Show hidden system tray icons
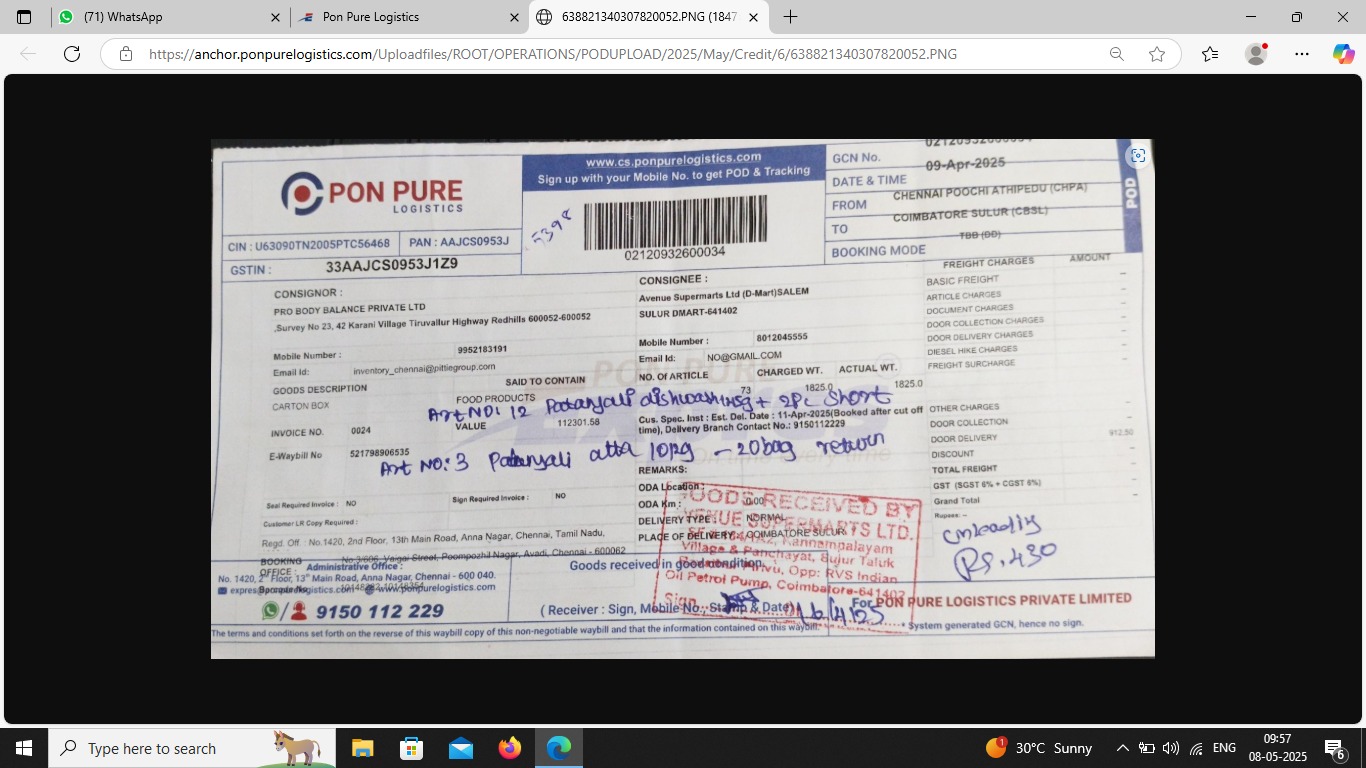This screenshot has width=1366, height=768. point(1122,748)
